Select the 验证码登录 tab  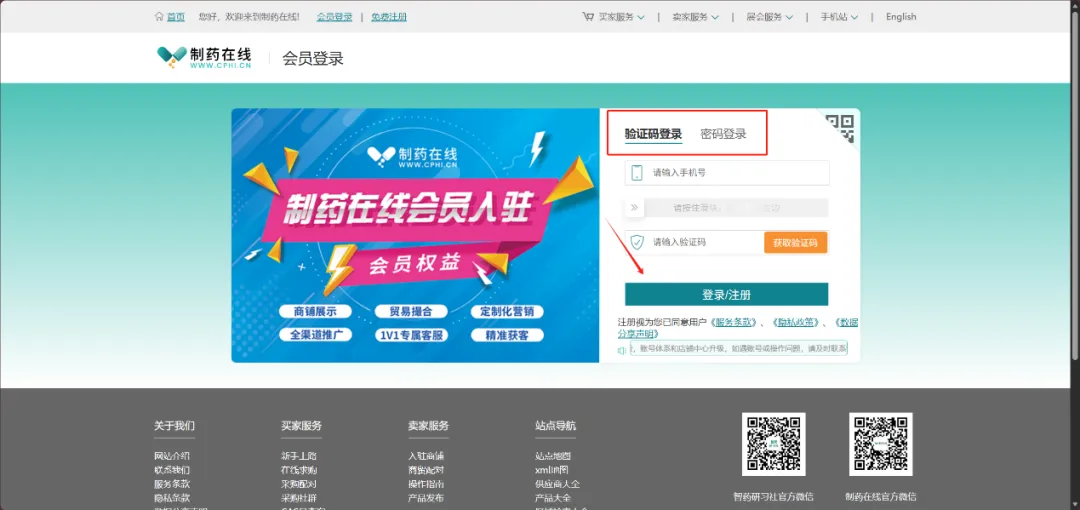(x=653, y=134)
